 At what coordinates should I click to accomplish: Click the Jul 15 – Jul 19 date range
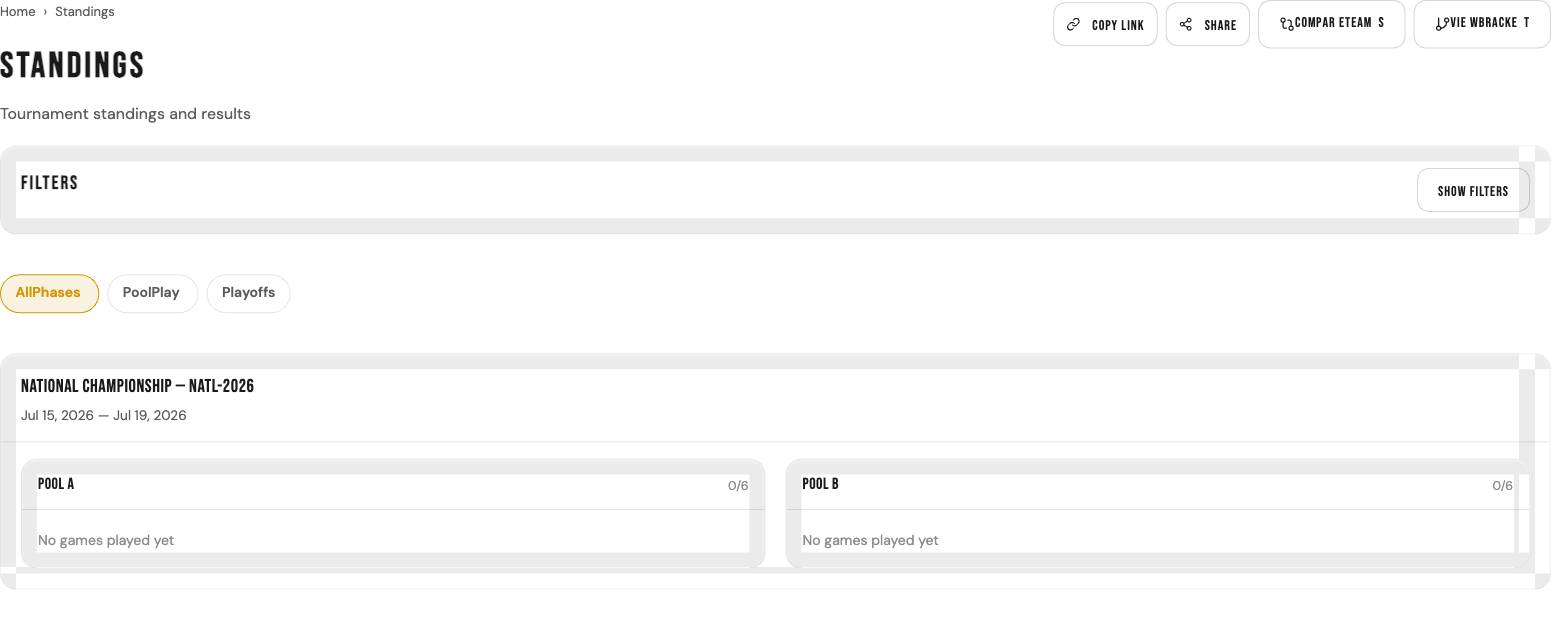103,415
